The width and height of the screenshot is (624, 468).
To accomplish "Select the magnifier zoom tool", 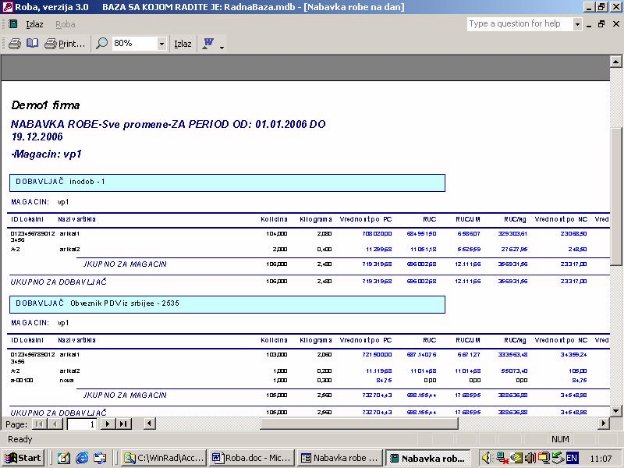I will [x=103, y=44].
